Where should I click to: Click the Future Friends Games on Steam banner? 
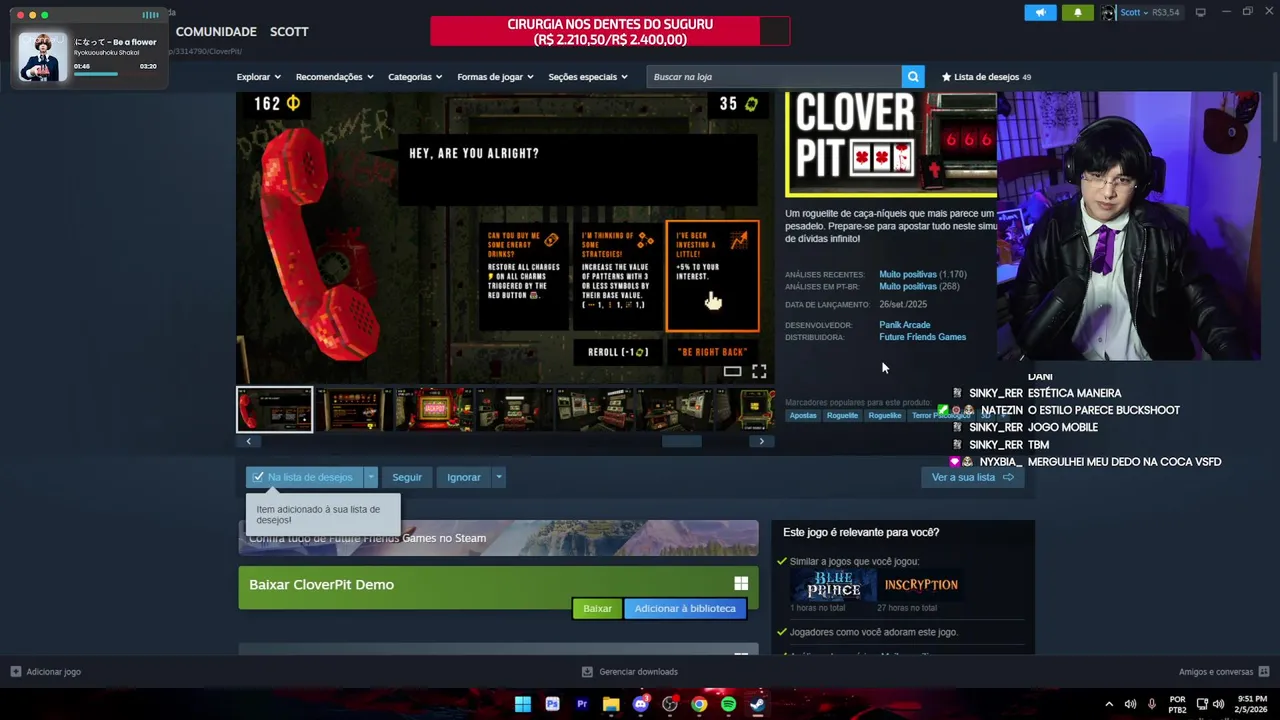click(498, 538)
